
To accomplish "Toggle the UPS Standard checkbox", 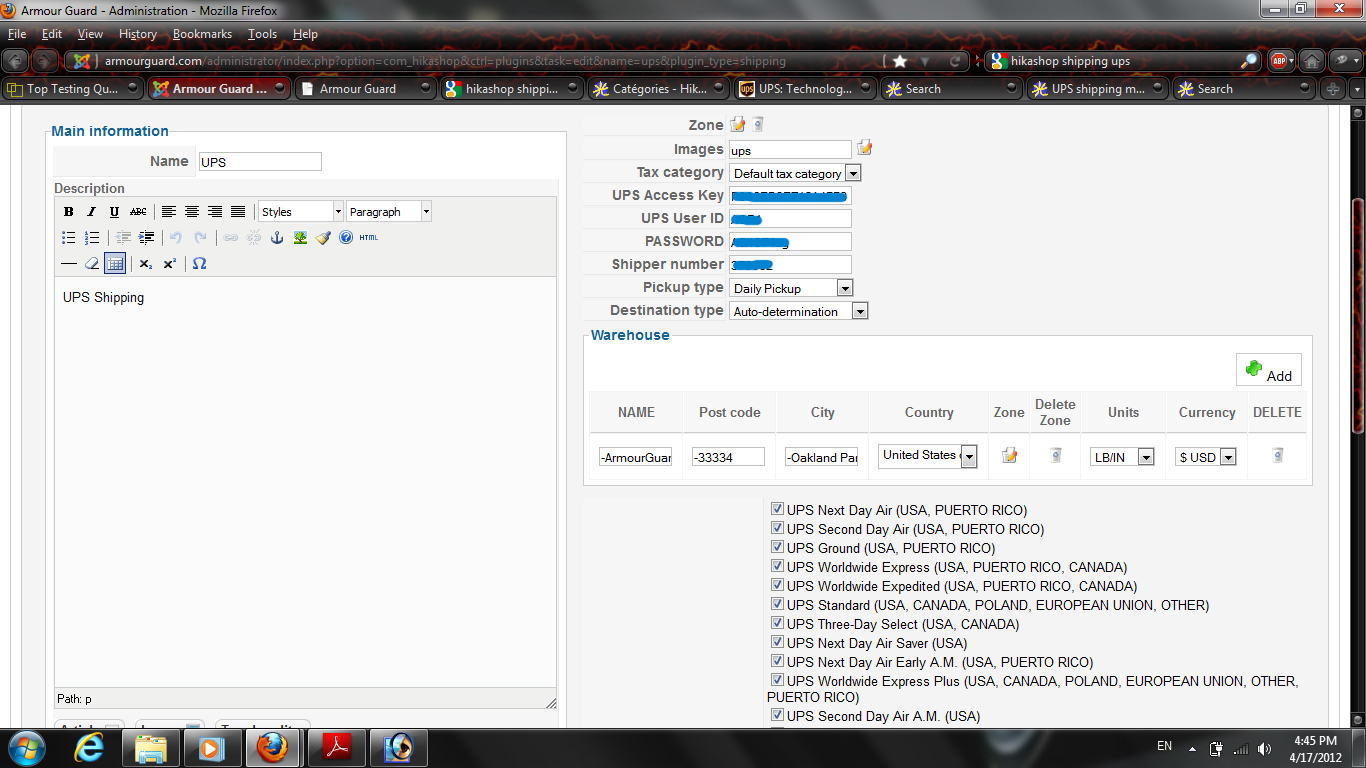I will 777,604.
